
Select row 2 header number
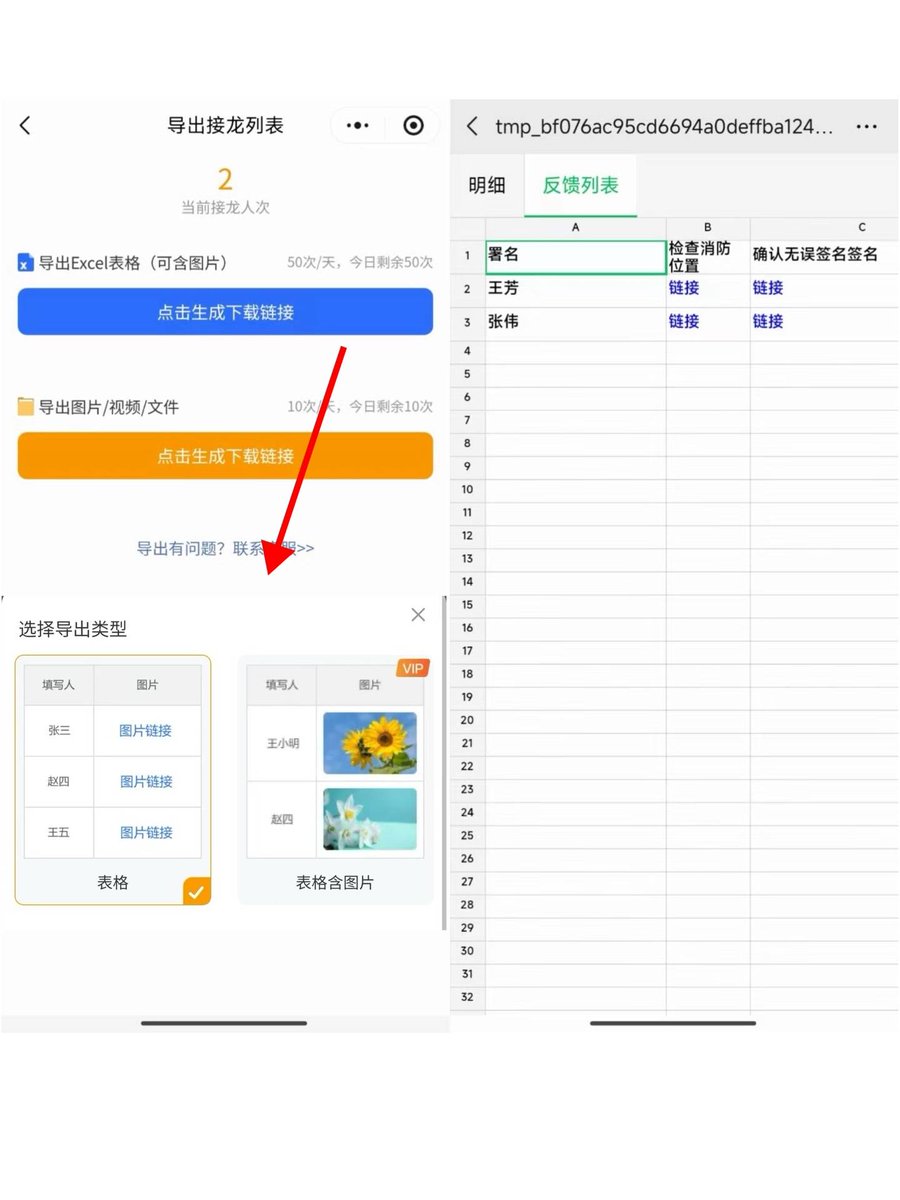tap(467, 289)
